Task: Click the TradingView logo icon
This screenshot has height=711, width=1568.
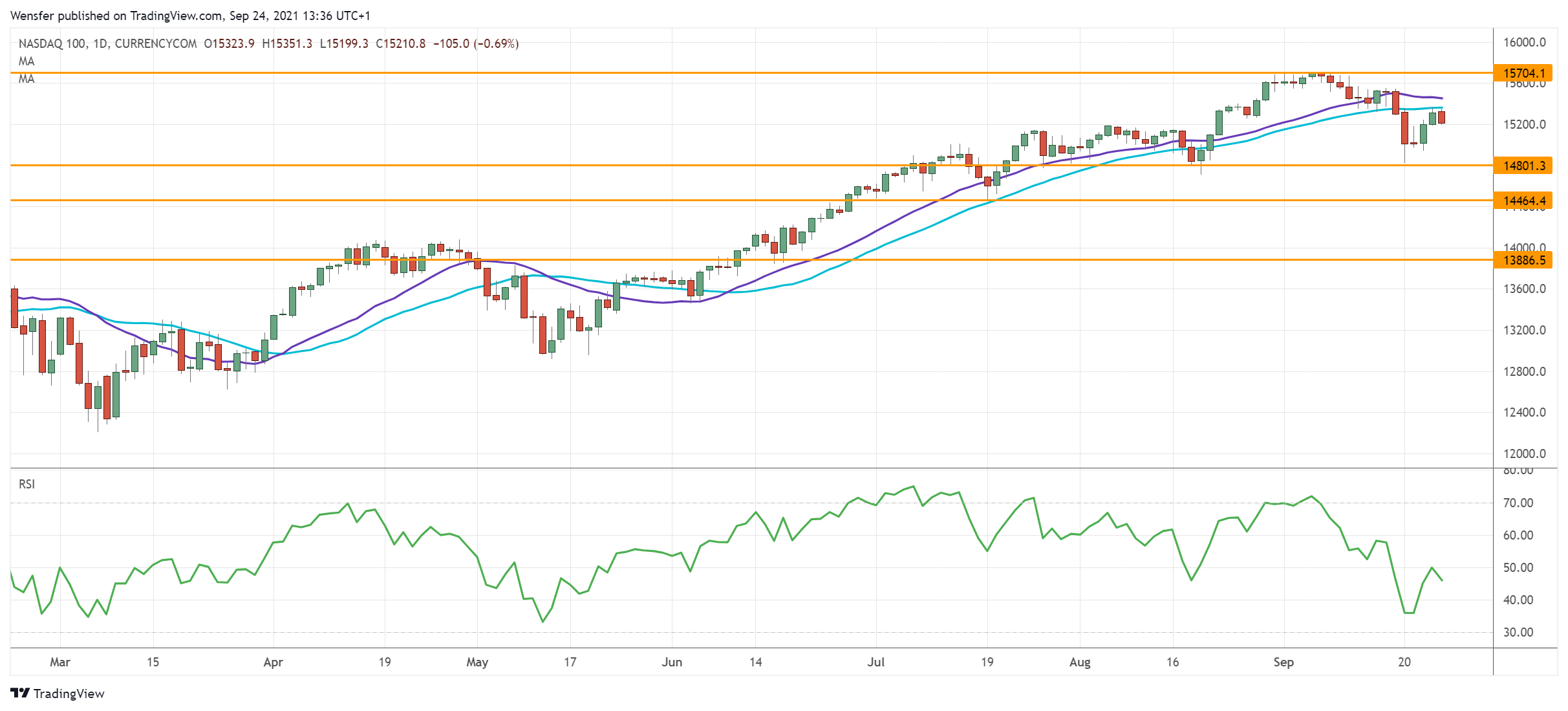Action: pos(20,693)
